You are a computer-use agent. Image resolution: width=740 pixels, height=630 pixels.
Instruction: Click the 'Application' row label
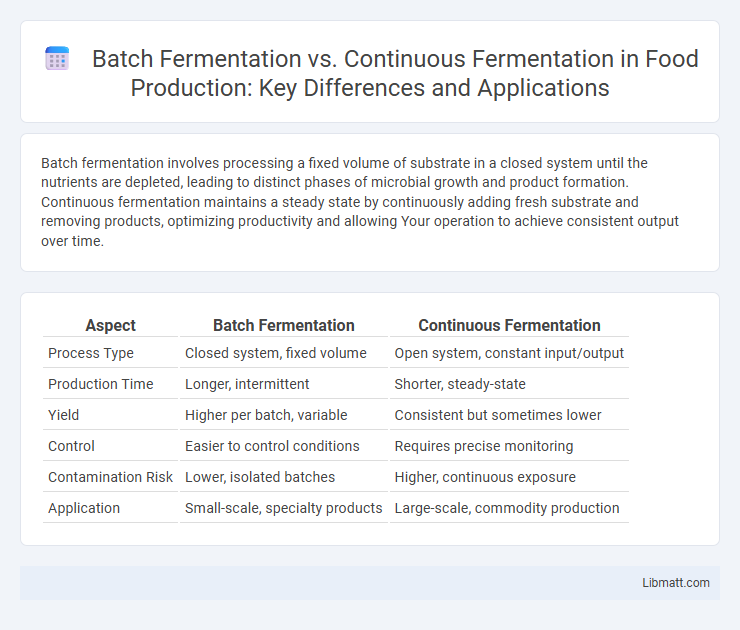(x=84, y=508)
